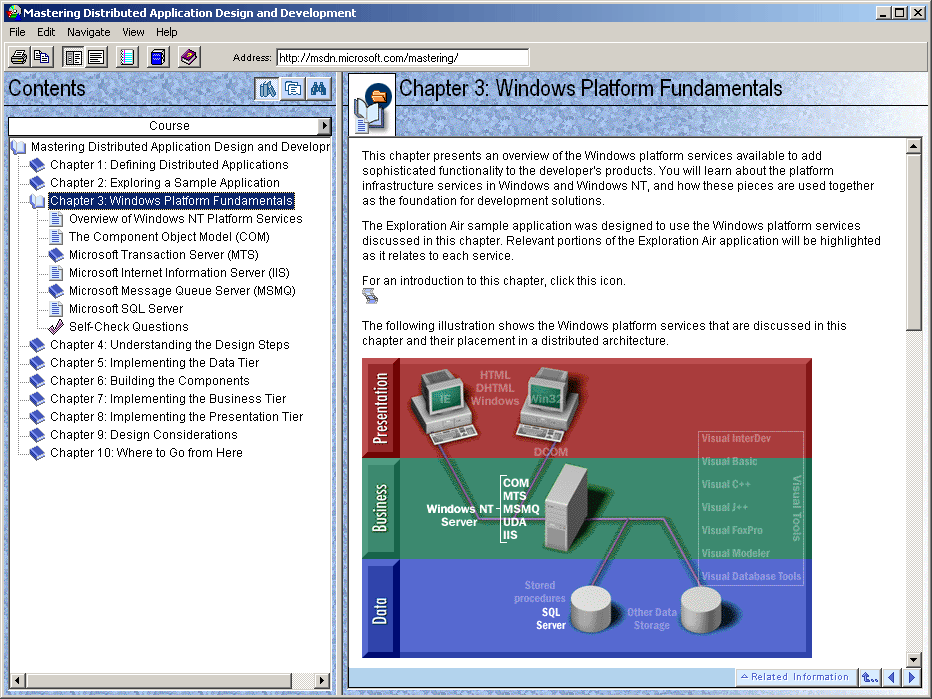This screenshot has width=932, height=699.
Task: Click the Related Information link
Action: 795,676
